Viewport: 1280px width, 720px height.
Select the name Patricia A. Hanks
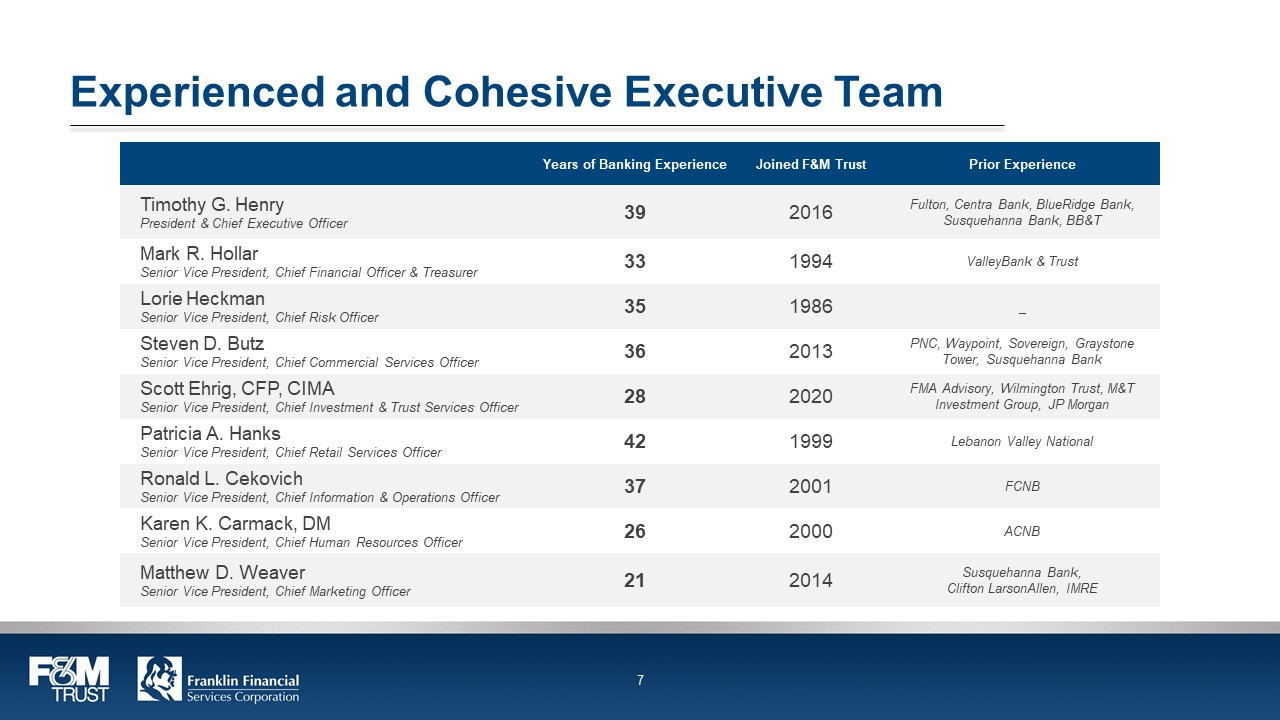(x=211, y=433)
